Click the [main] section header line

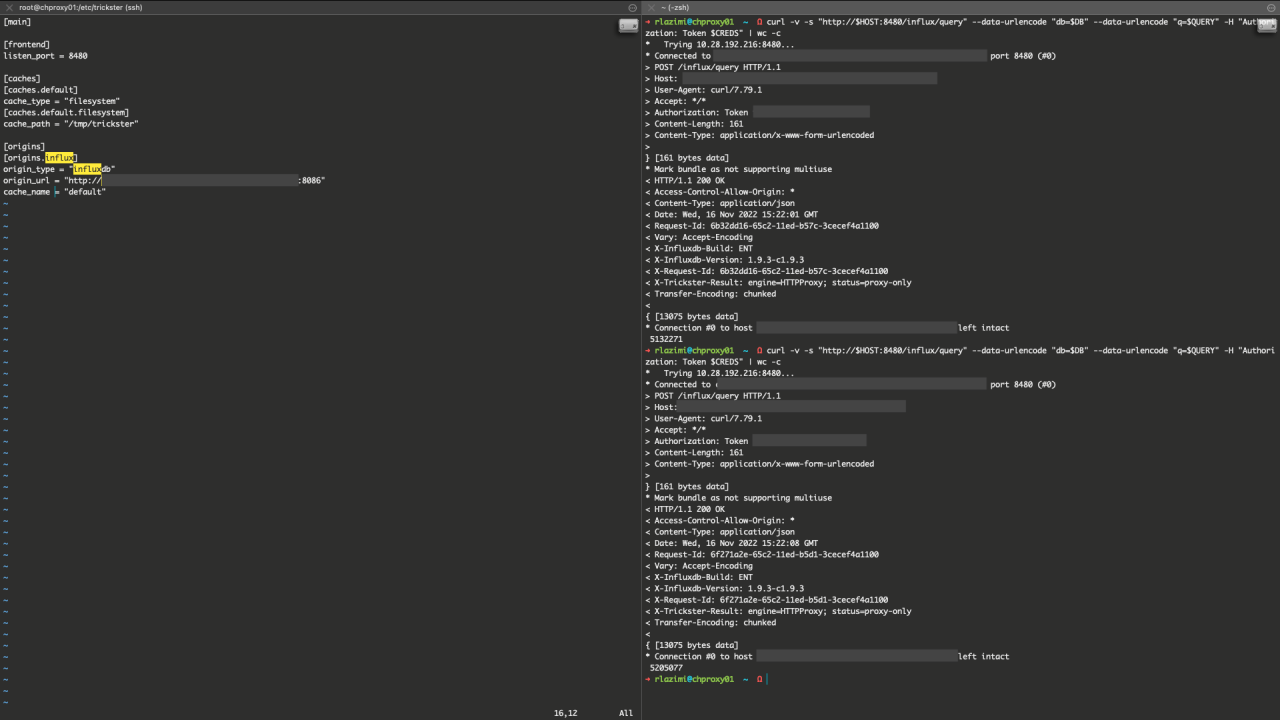coord(17,22)
